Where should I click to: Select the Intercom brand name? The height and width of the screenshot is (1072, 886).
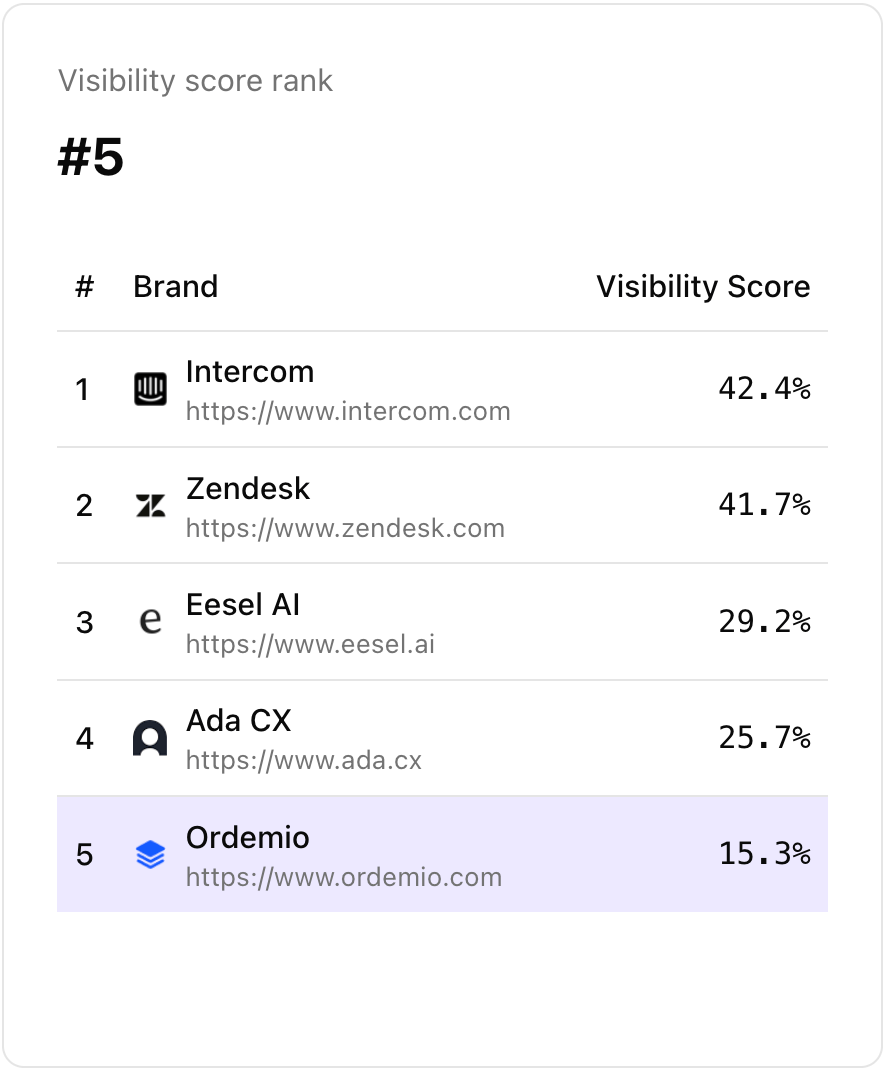pyautogui.click(x=250, y=371)
